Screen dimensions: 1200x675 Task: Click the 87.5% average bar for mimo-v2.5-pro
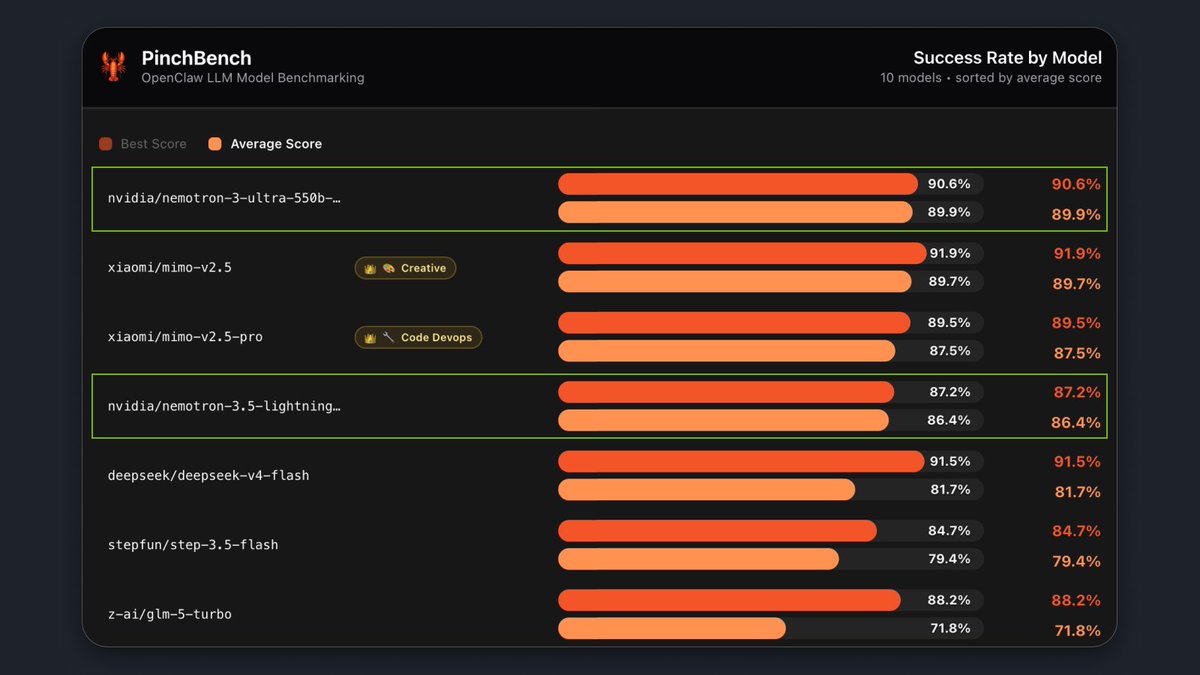(x=726, y=350)
